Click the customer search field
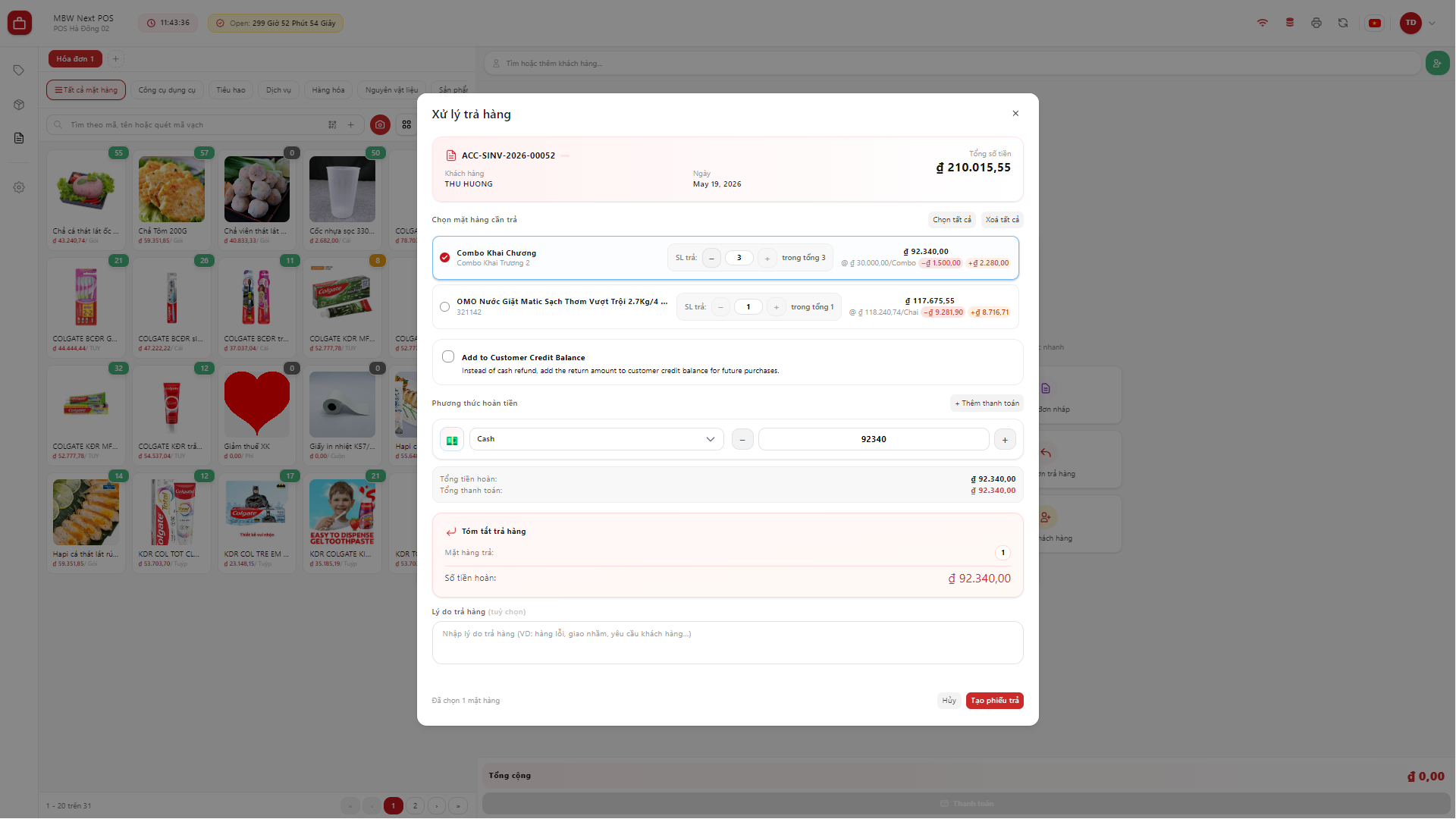1456x819 pixels. coord(952,64)
